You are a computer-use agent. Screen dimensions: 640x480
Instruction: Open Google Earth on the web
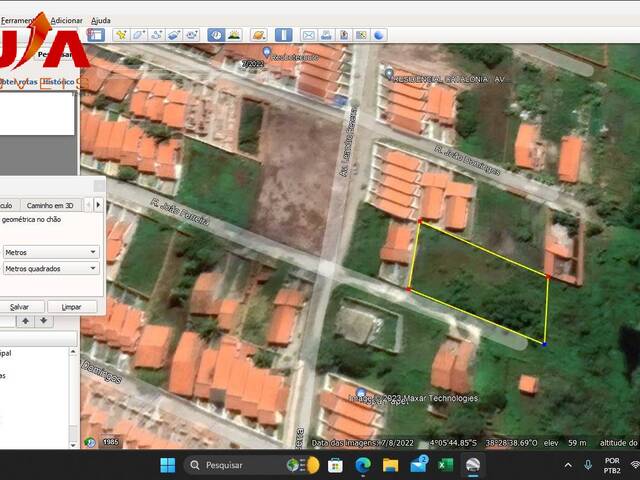coord(379,35)
